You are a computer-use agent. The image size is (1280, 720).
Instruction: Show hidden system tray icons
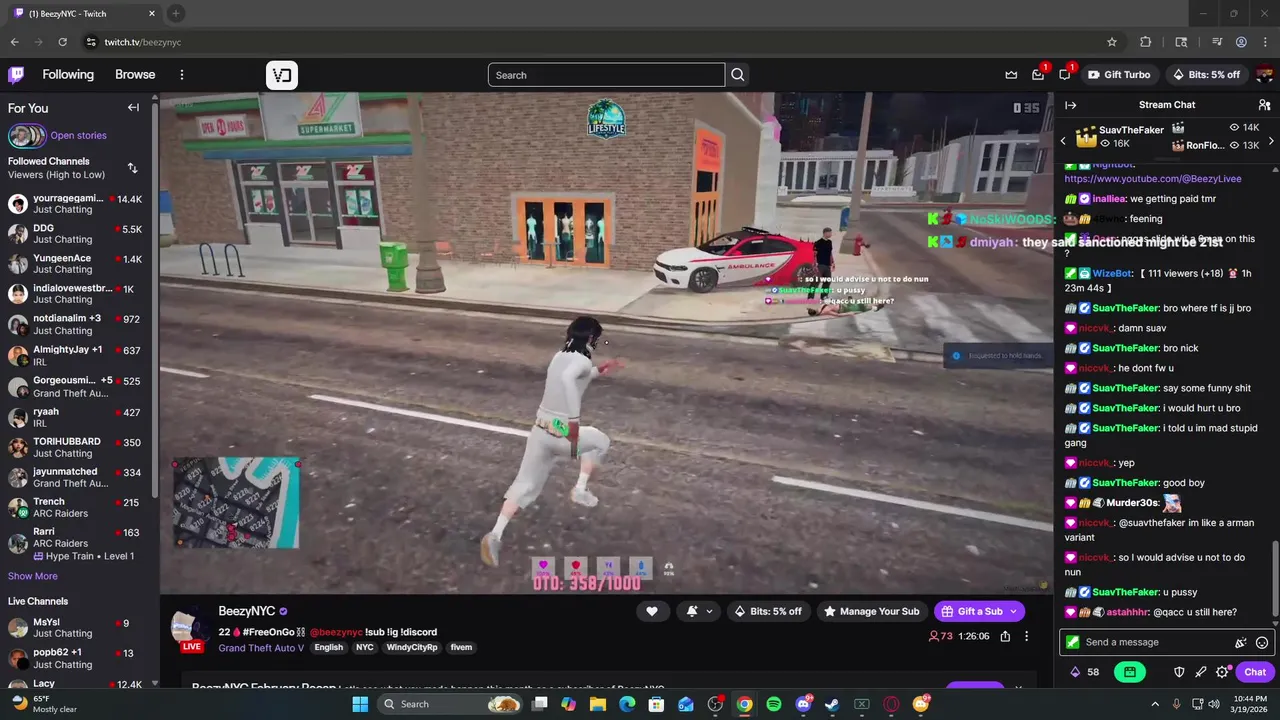coord(1155,704)
